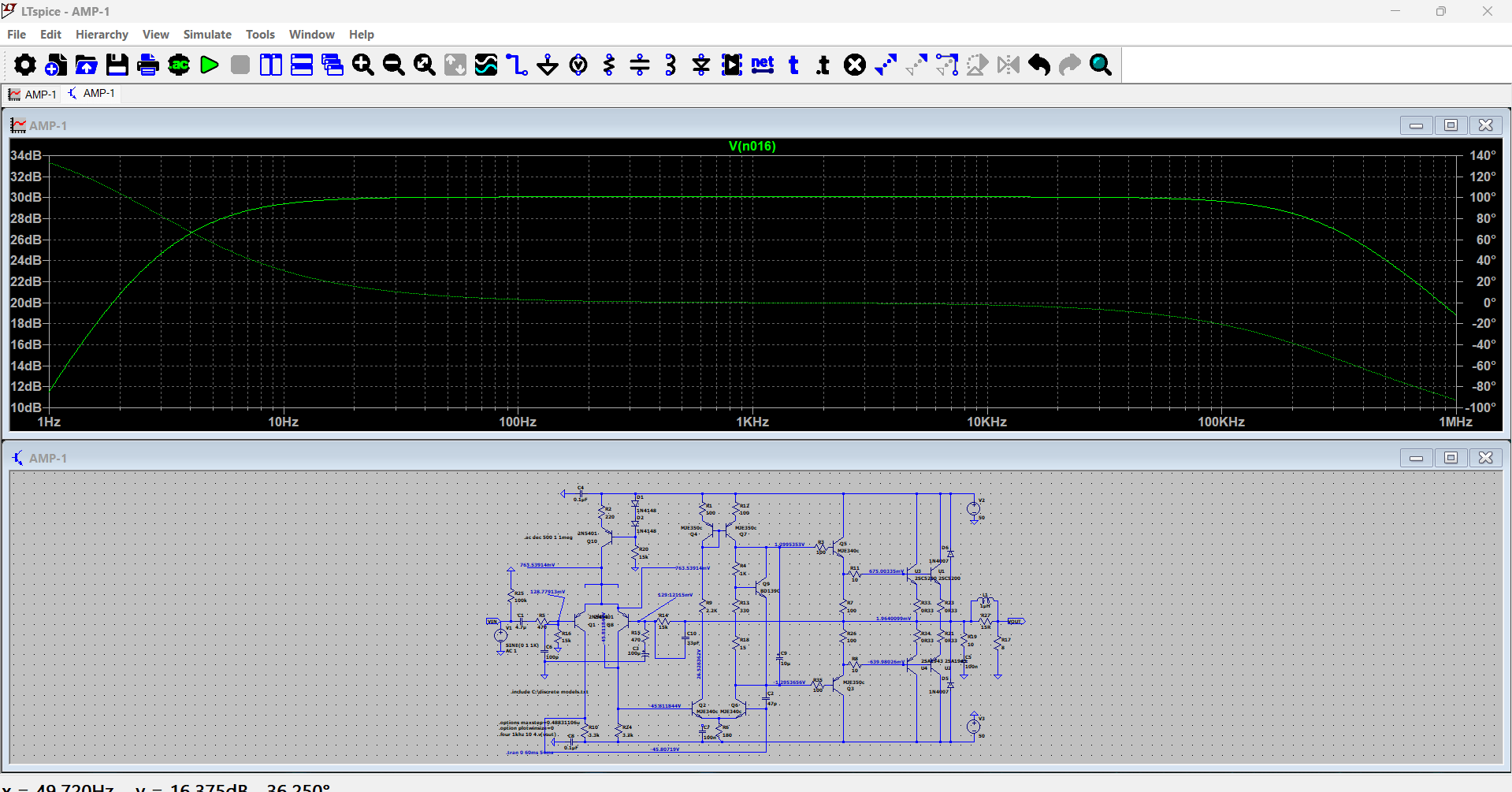Click the Move tool icon
This screenshot has width=1512, height=792.
(916, 65)
